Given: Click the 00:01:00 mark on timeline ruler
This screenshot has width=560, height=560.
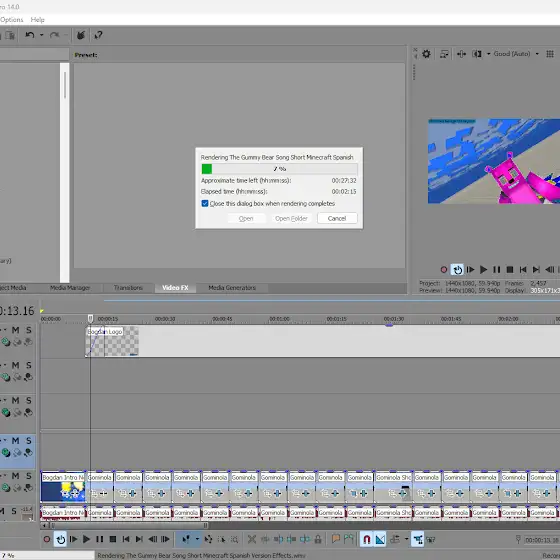Looking at the screenshot, I should [279, 319].
